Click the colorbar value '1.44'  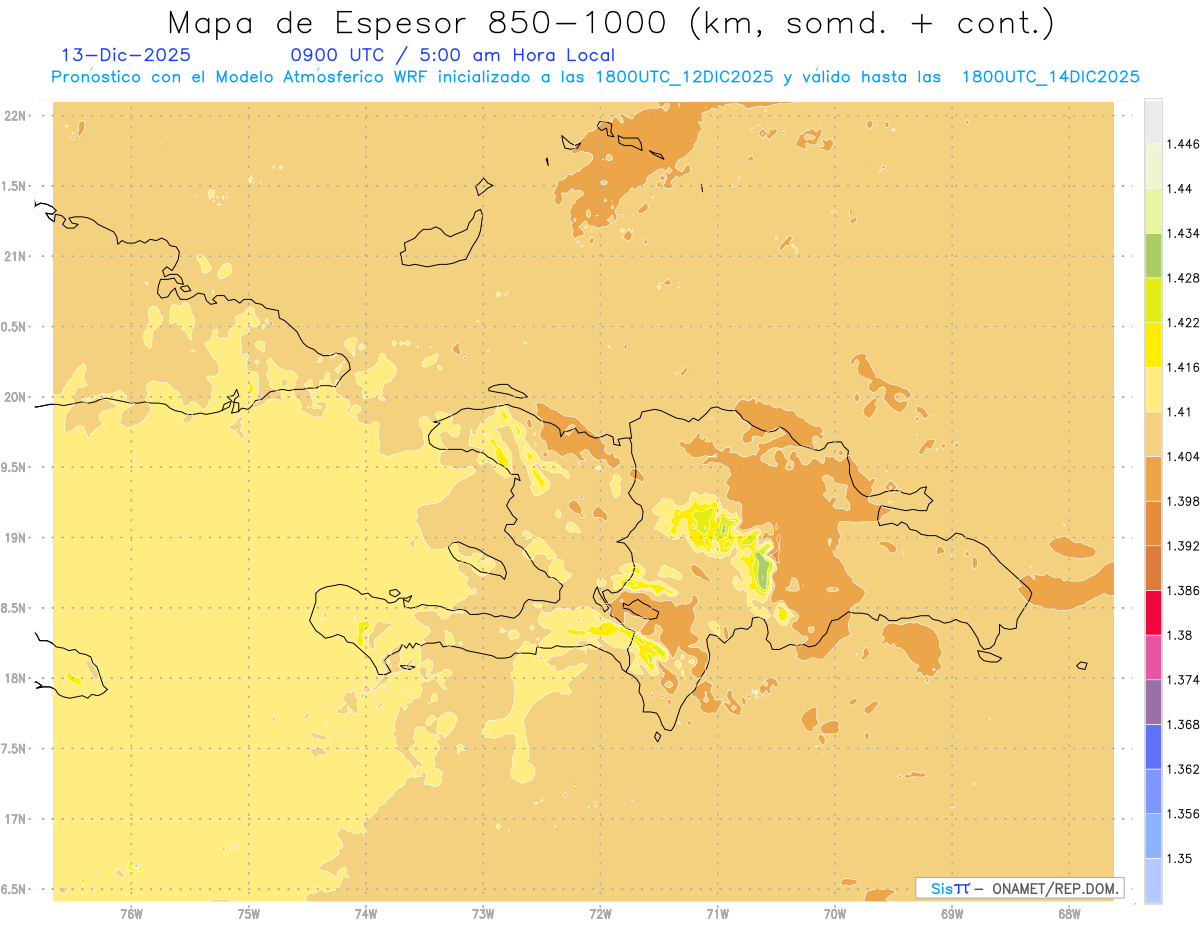point(1180,188)
